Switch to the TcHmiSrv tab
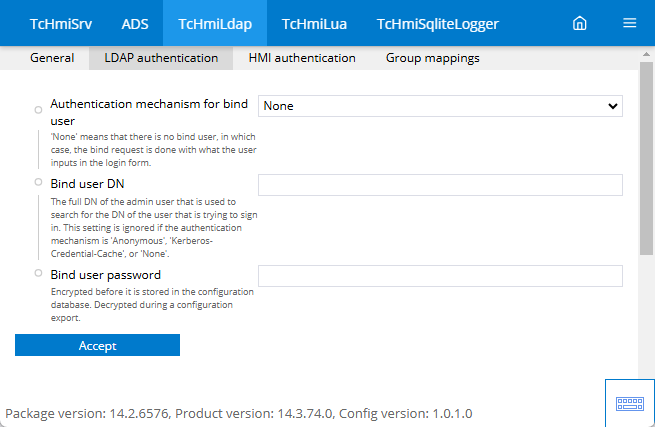The width and height of the screenshot is (655, 427). pyautogui.click(x=61, y=23)
